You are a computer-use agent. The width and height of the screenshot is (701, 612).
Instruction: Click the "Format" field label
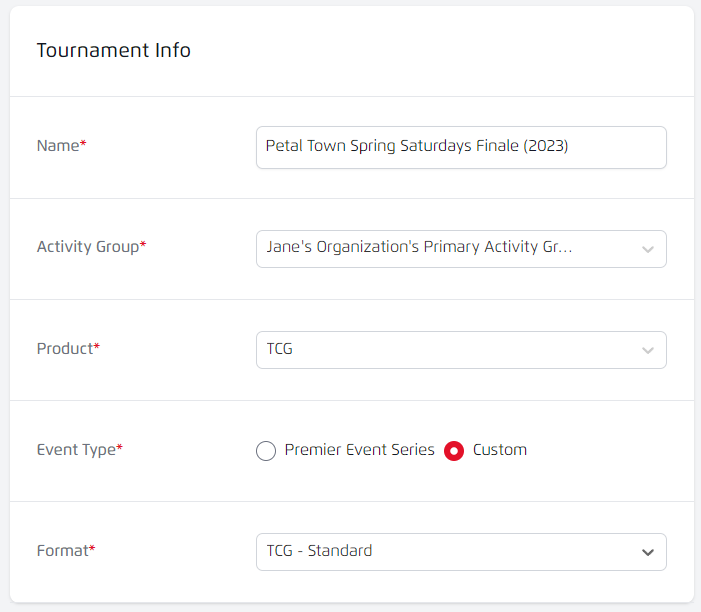coord(63,550)
